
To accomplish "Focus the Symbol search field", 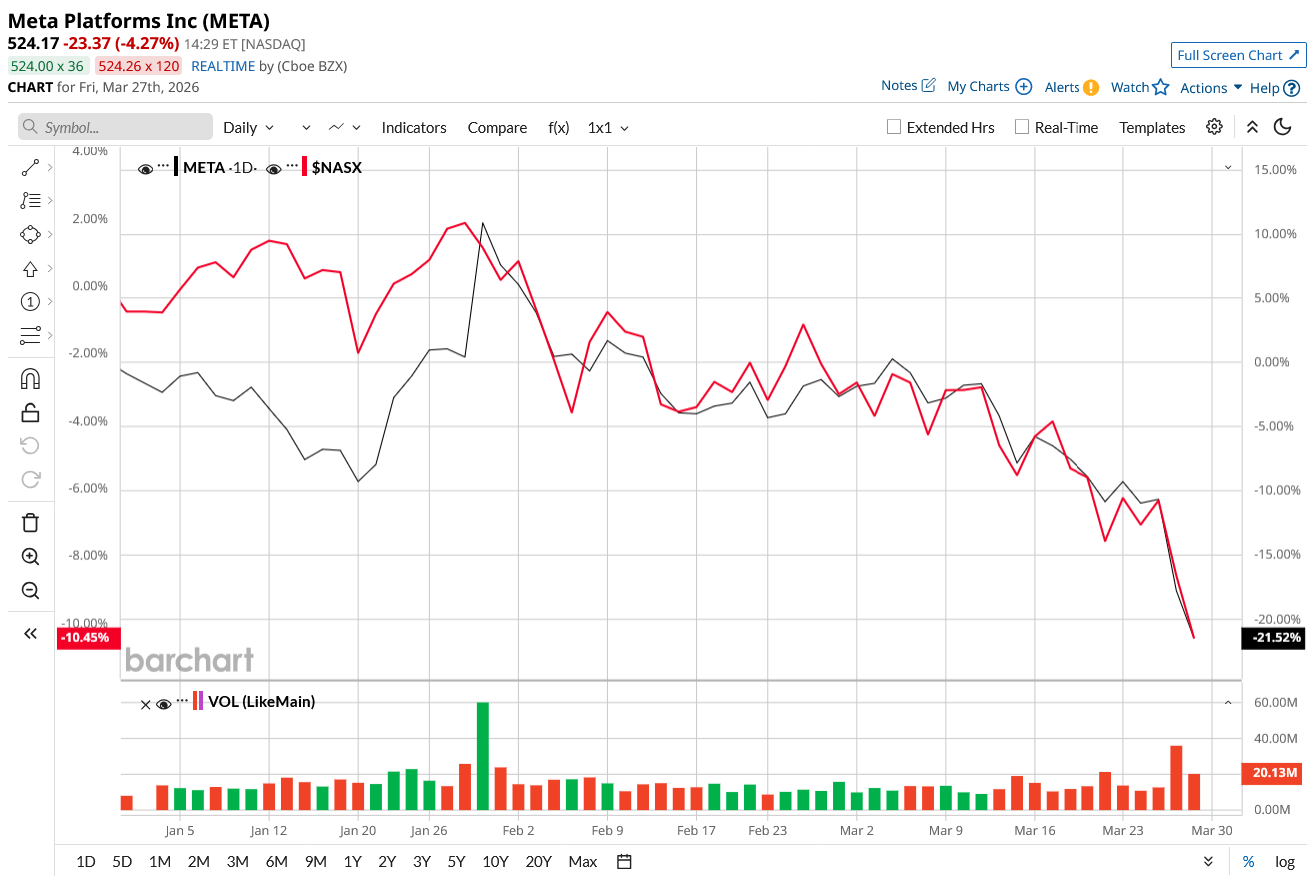I will (116, 127).
